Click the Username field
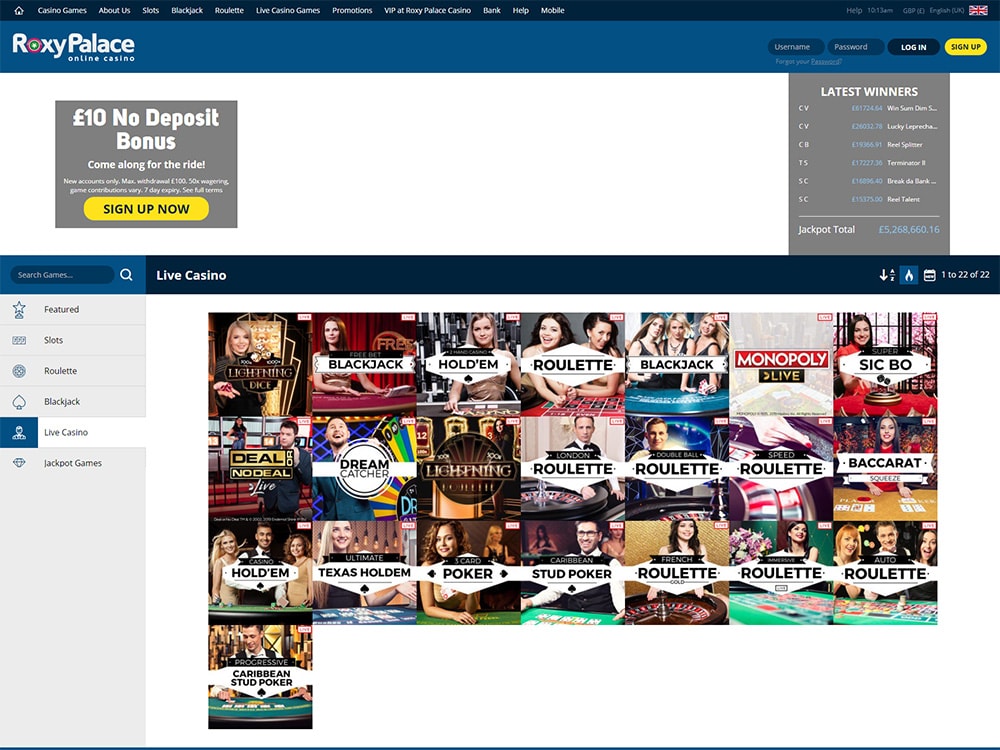This screenshot has width=1000, height=750. point(796,47)
